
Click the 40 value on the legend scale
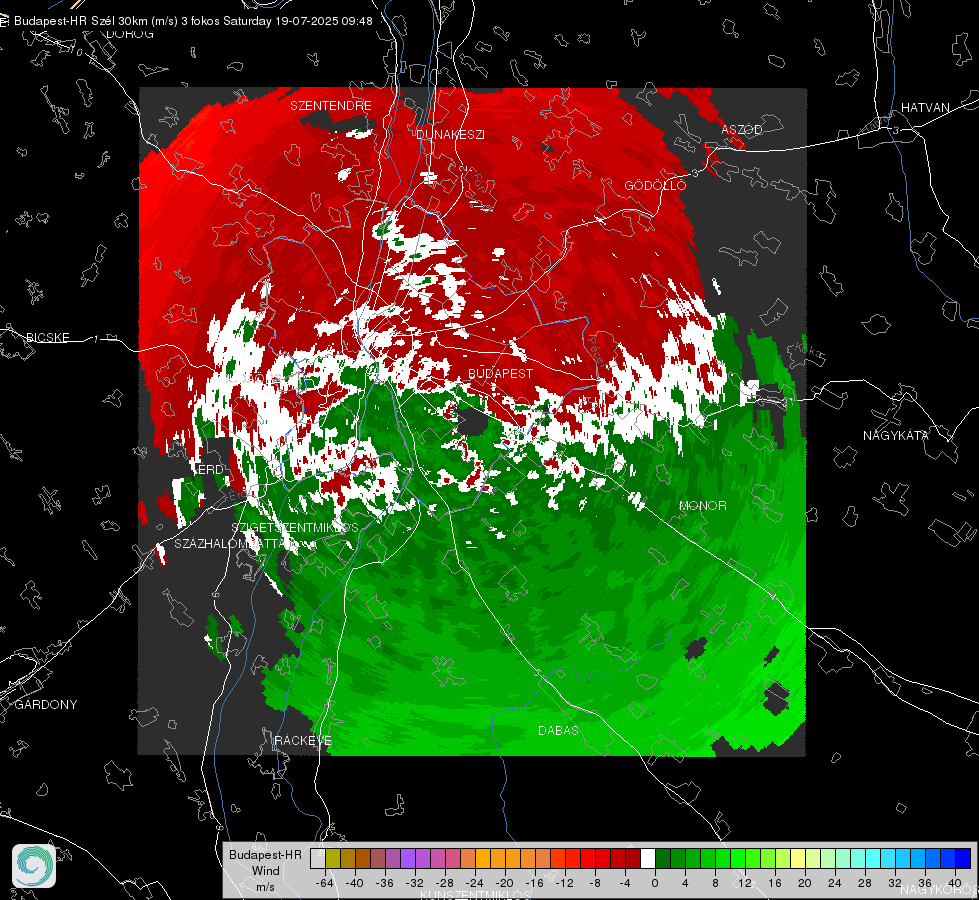(955, 883)
